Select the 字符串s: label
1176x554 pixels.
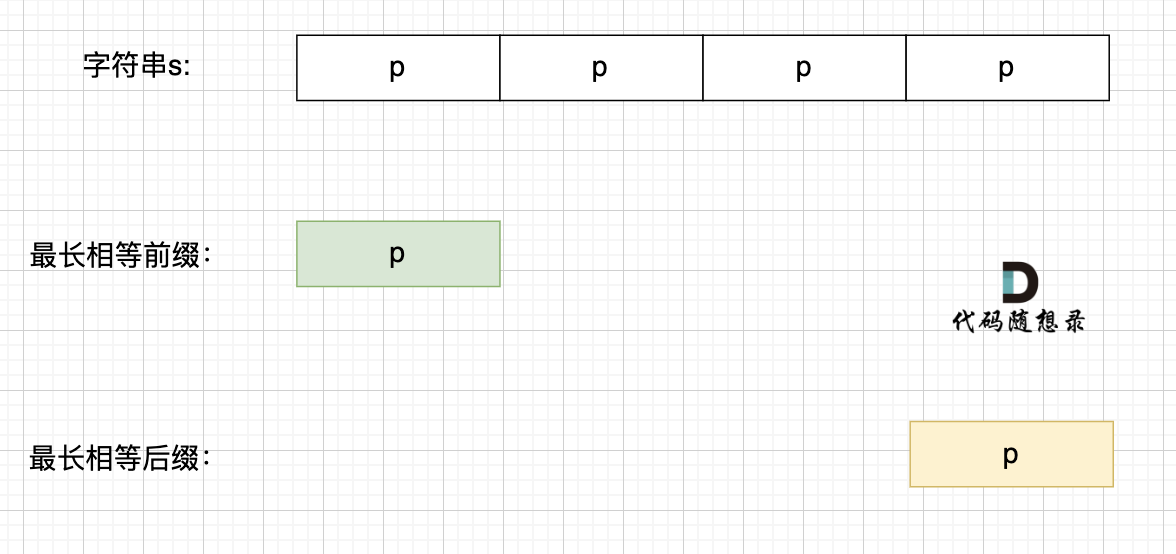137,66
